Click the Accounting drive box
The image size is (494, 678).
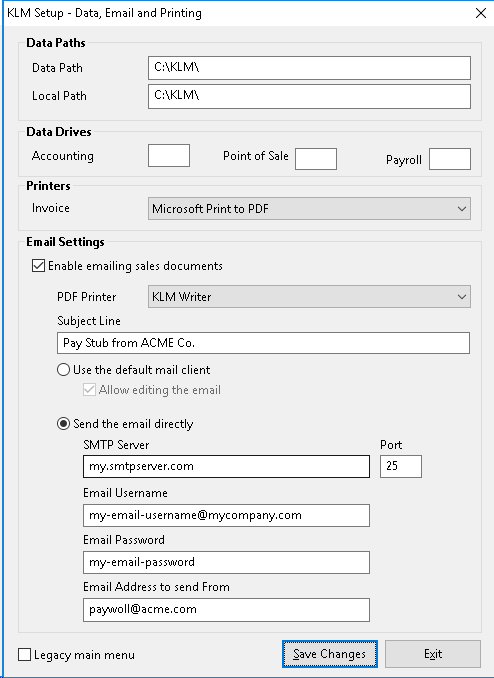[169, 156]
